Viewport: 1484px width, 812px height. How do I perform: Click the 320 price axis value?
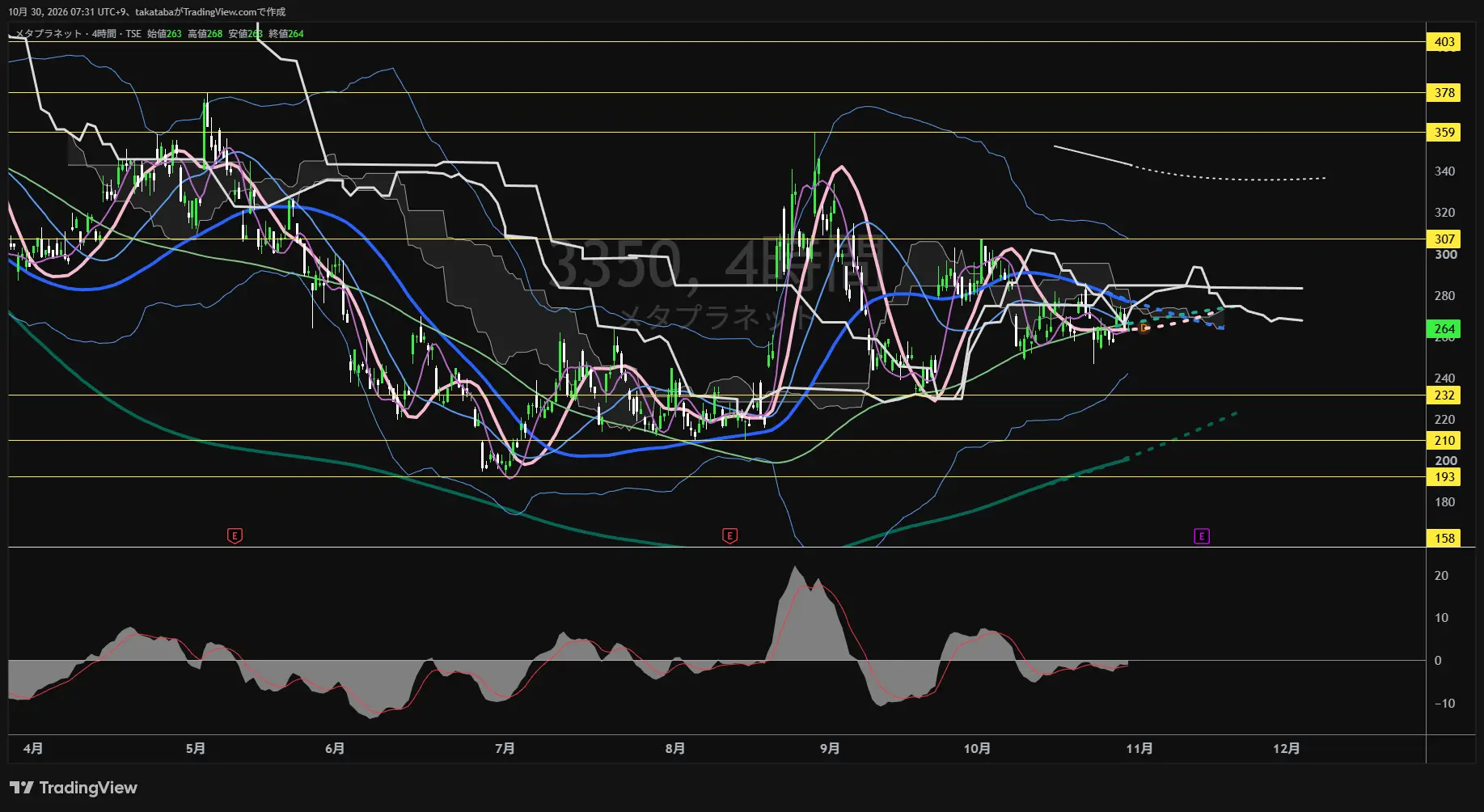tap(1444, 213)
